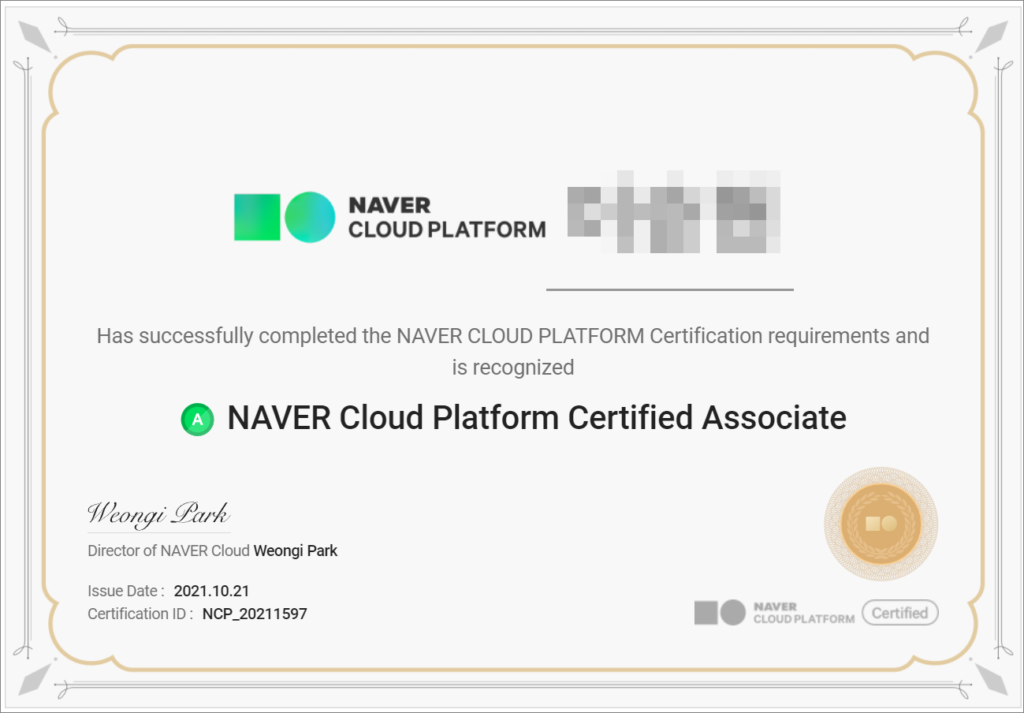Click the gray NAVER CLOUD PLATFORM footer text
1024x713 pixels.
tap(803, 613)
